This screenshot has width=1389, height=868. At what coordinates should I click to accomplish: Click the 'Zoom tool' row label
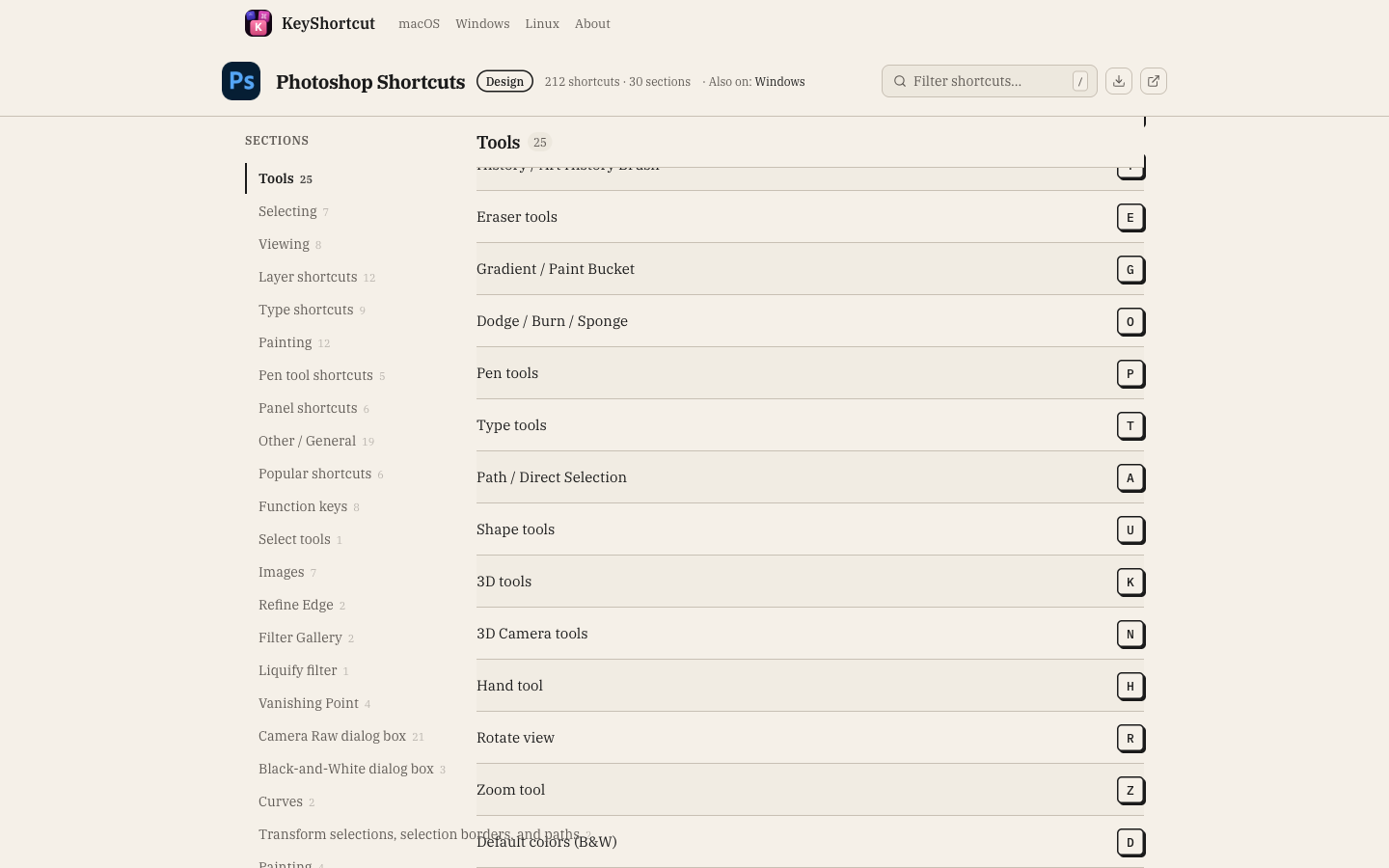[x=510, y=790]
